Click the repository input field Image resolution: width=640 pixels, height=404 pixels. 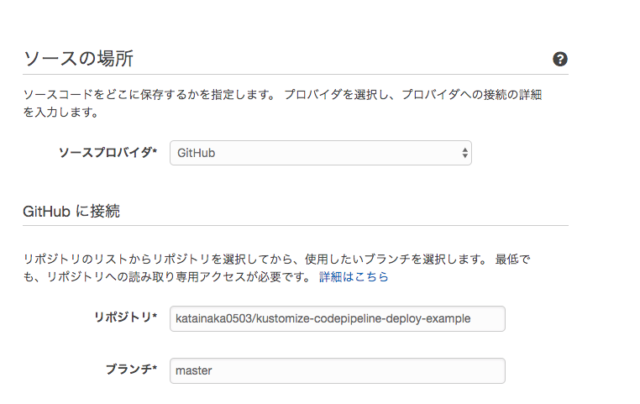click(x=338, y=319)
